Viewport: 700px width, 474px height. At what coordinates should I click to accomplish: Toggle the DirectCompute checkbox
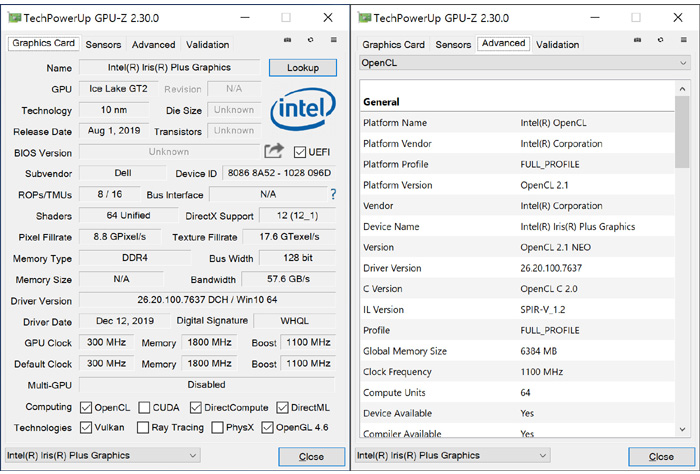coord(196,407)
